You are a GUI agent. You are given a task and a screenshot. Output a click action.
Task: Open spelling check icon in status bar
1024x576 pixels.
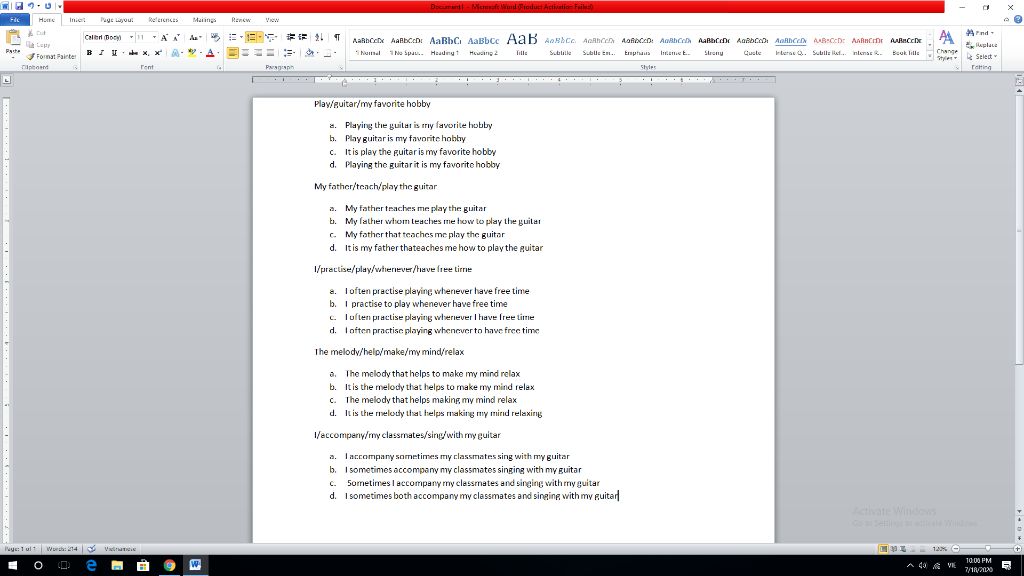91,549
